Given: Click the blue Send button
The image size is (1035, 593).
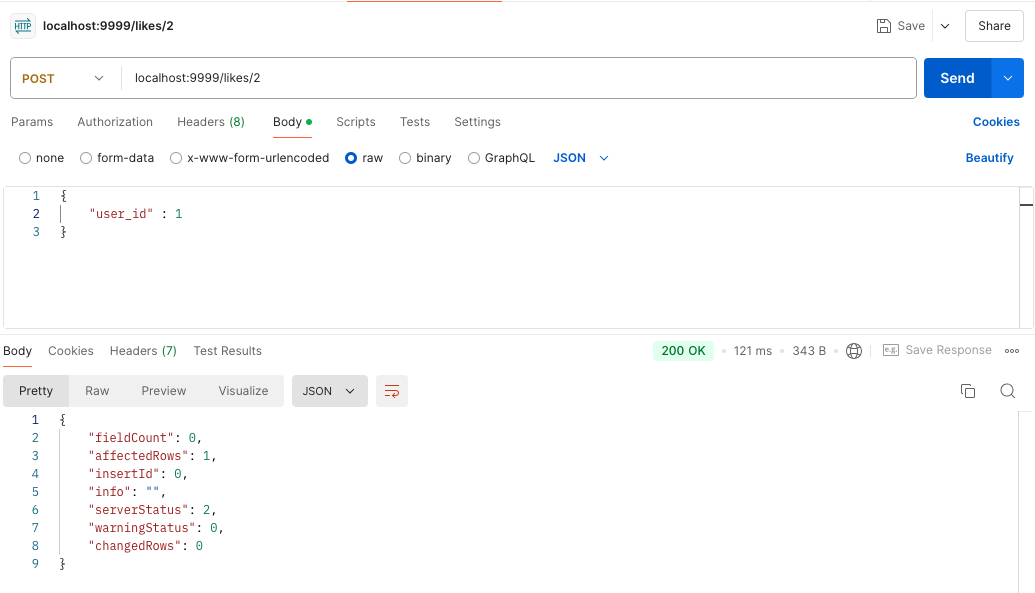Looking at the screenshot, I should (x=957, y=78).
